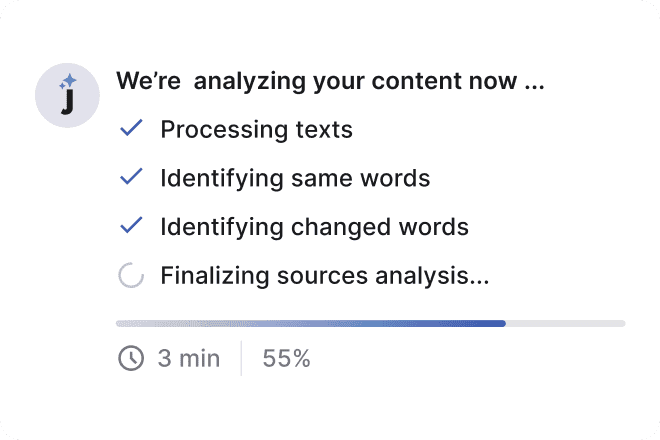Click the "Identifying same words" step label

pyautogui.click(x=295, y=178)
